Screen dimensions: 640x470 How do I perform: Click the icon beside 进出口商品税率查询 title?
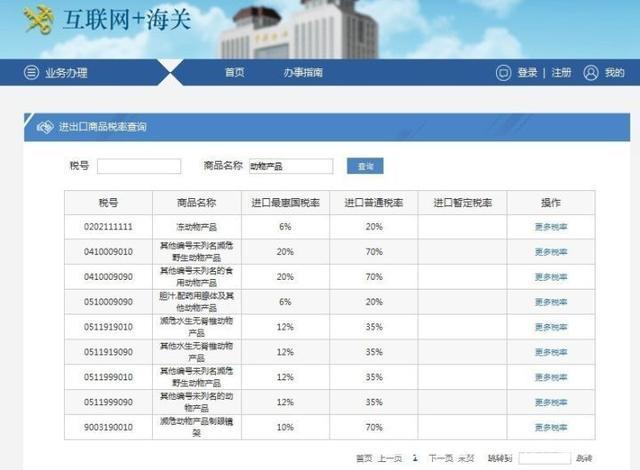pyautogui.click(x=45, y=127)
